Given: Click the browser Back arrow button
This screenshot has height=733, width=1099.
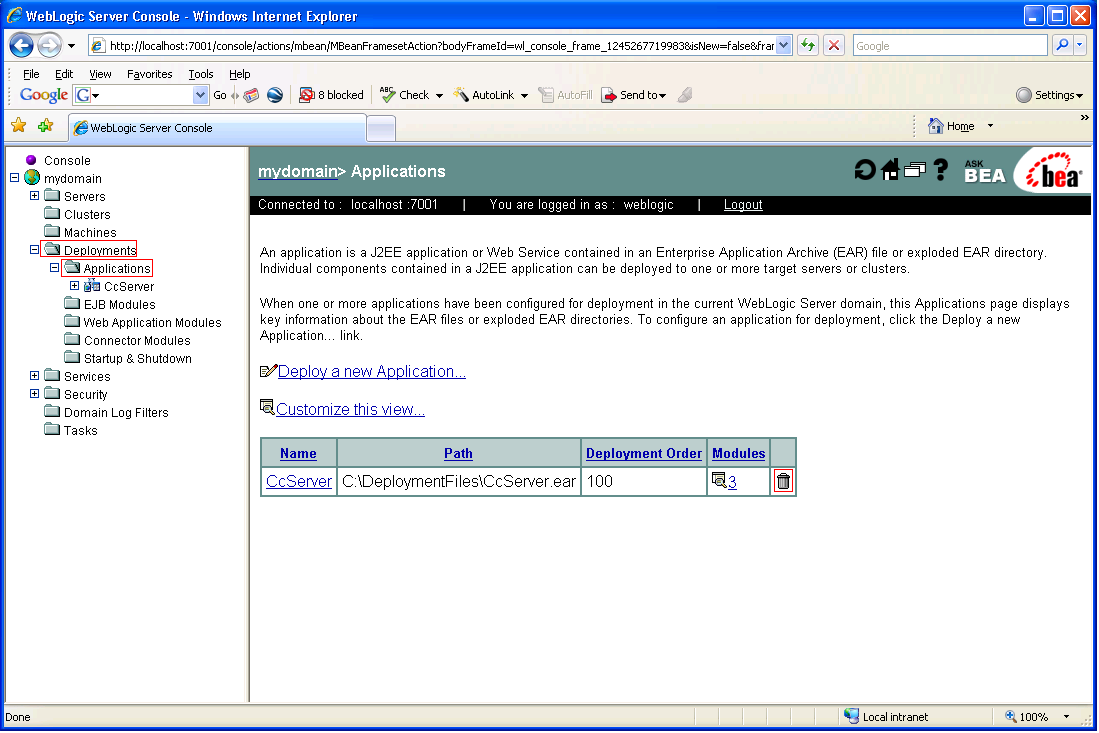Looking at the screenshot, I should click(22, 46).
